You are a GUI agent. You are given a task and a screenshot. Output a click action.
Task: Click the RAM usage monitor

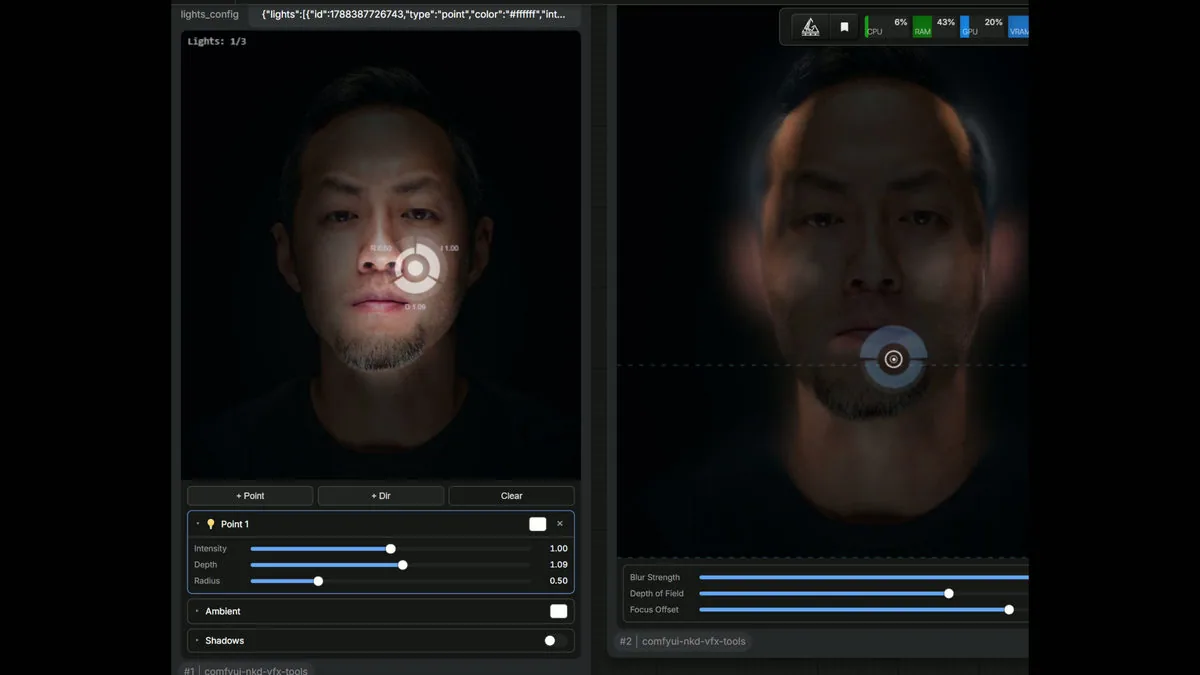935,27
